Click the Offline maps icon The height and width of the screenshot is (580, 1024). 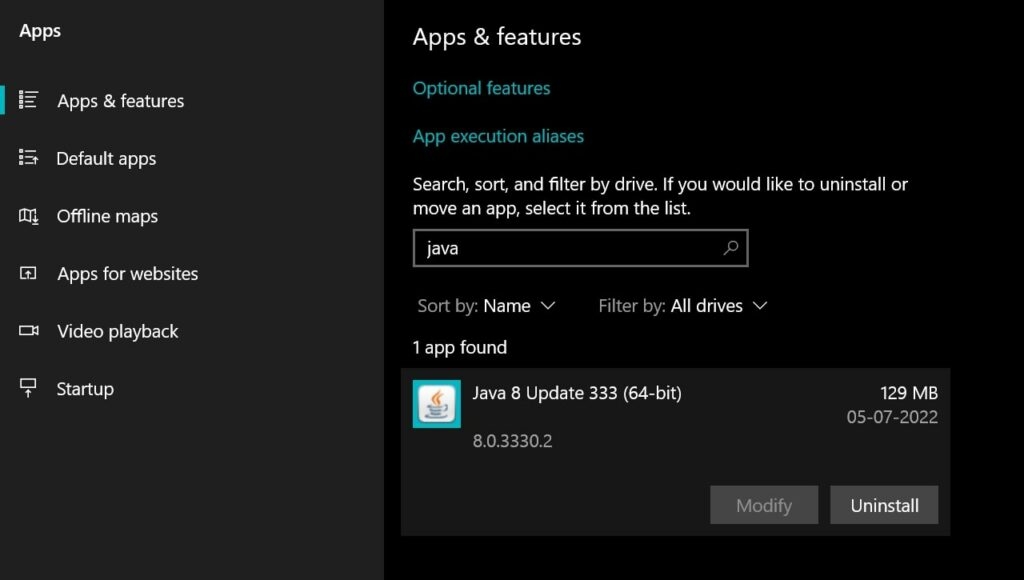point(28,216)
